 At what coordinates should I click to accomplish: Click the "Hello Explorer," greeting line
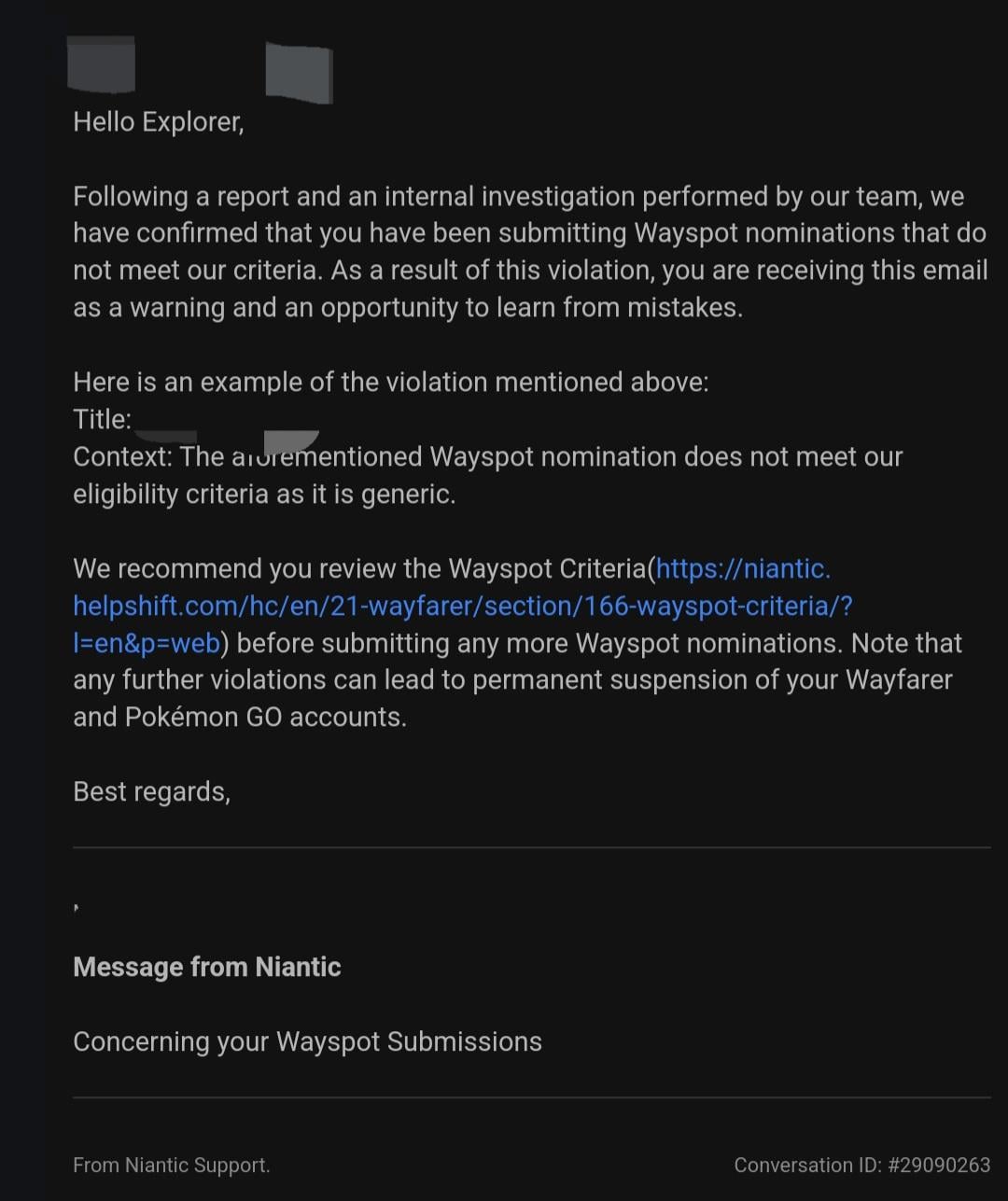[x=159, y=122]
